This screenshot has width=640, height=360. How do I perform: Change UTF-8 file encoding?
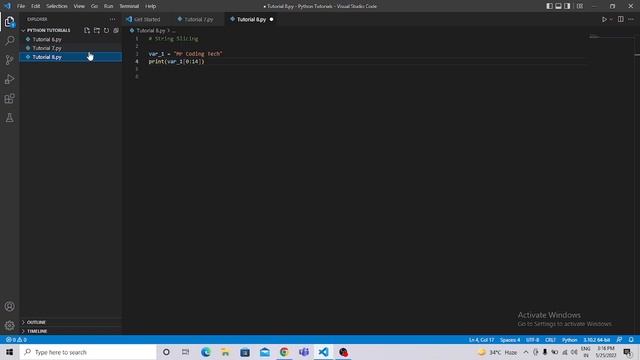point(532,340)
